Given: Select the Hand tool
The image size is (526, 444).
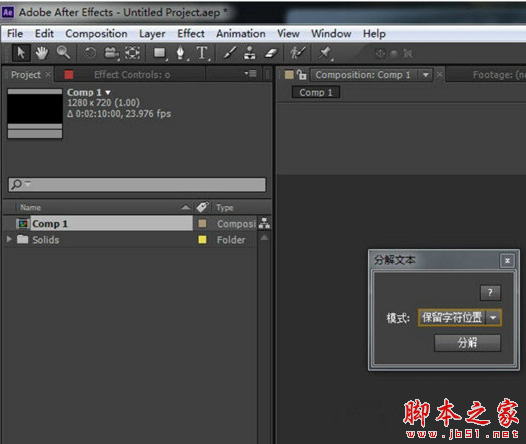Looking at the screenshot, I should (x=42, y=53).
